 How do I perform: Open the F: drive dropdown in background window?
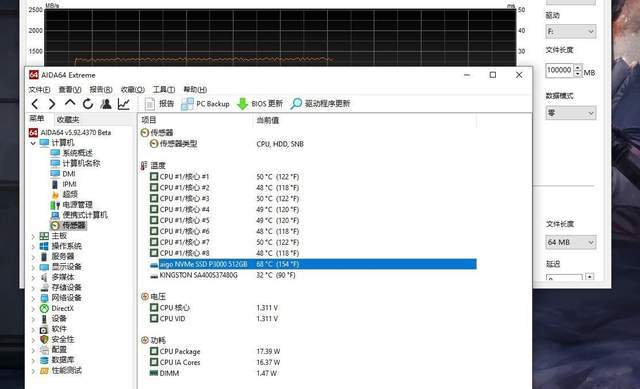[571, 31]
